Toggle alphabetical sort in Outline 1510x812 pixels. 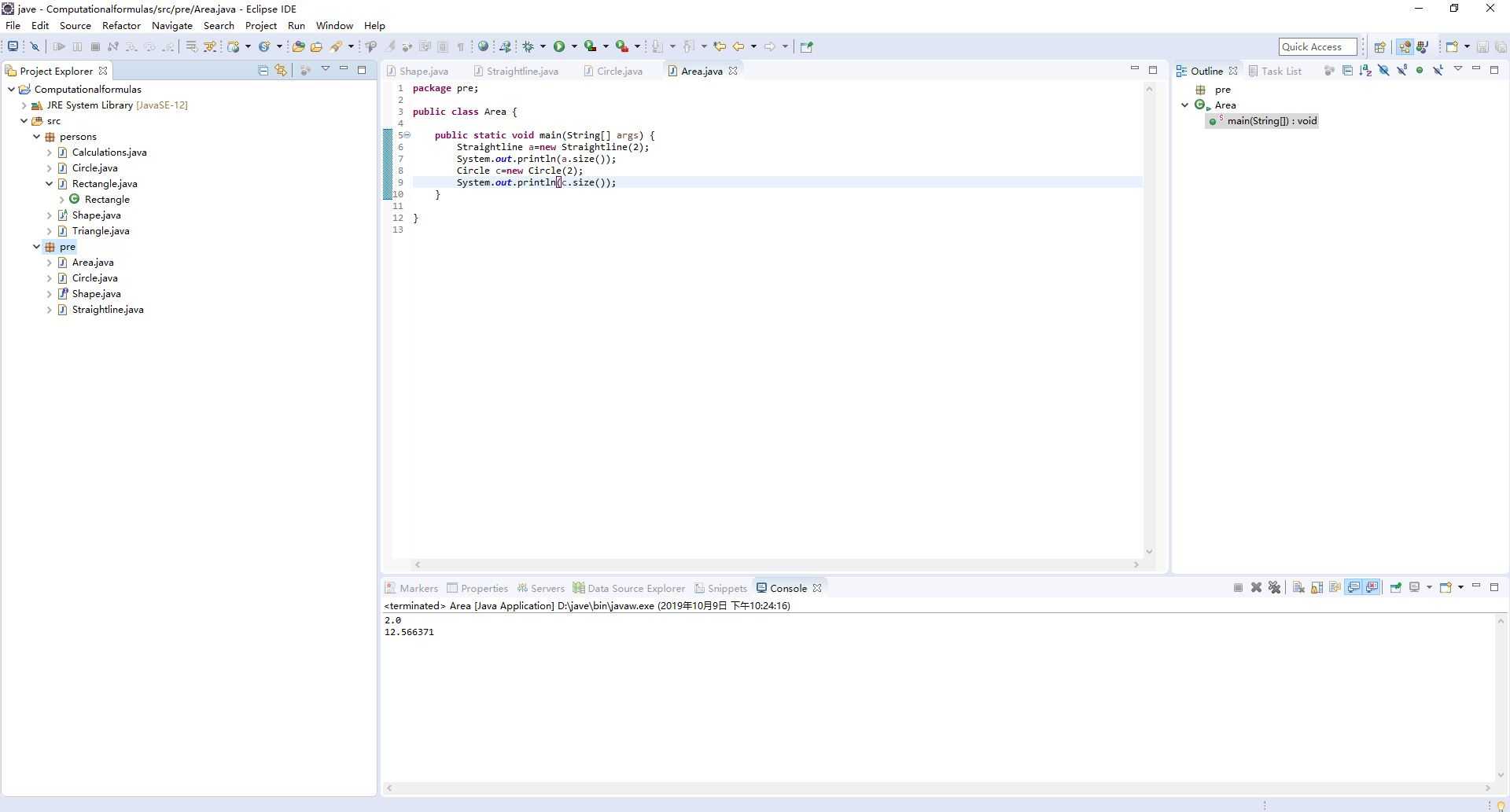pyautogui.click(x=1365, y=70)
